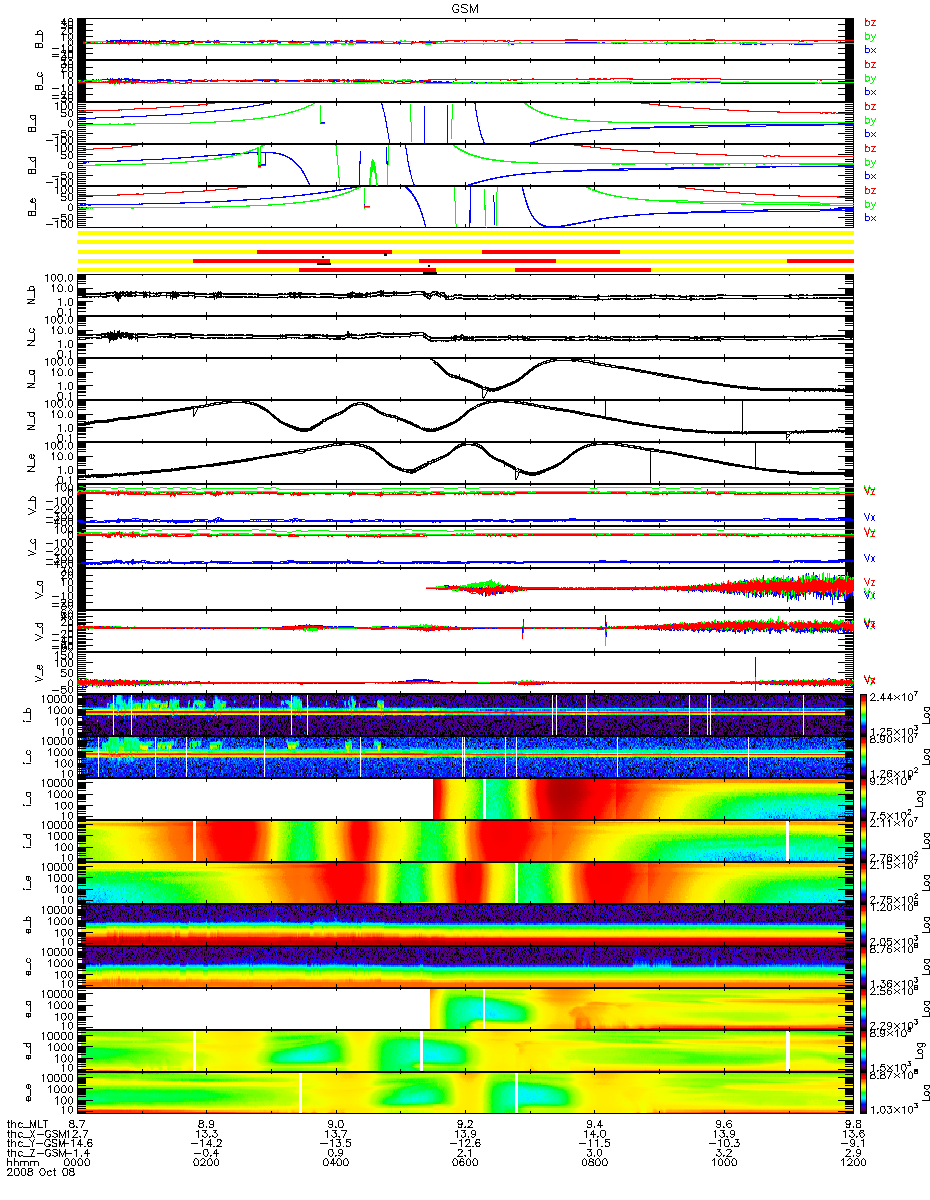930x1200 pixels.
Task: Click the bx legend of B_e panel
Action: click(x=870, y=217)
